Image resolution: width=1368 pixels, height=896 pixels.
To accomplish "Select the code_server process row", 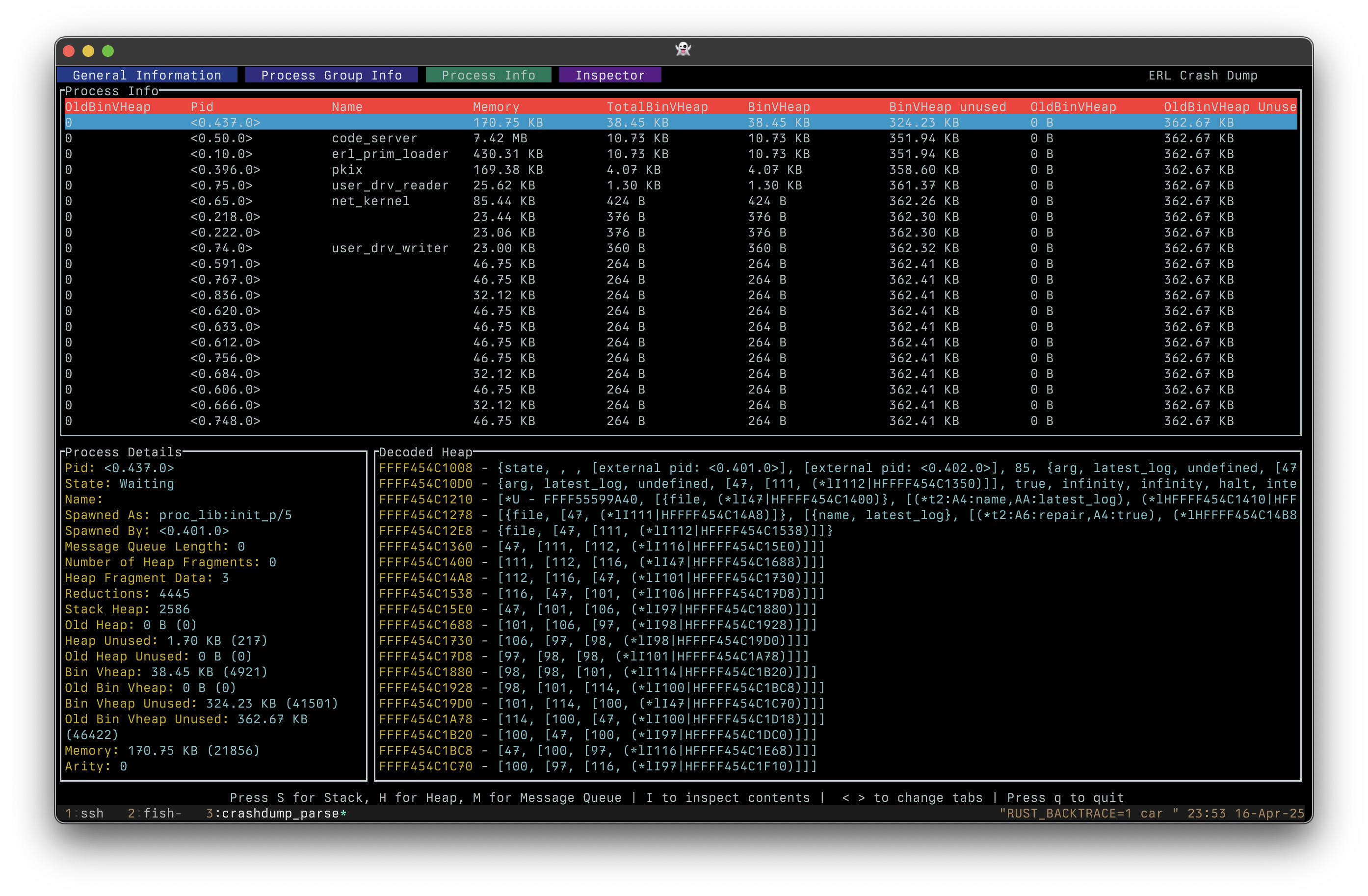I will point(373,138).
